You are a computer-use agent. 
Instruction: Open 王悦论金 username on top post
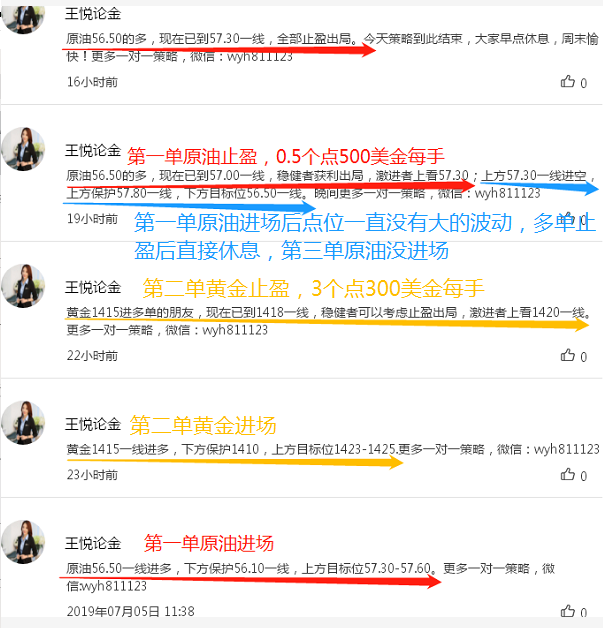click(x=93, y=14)
